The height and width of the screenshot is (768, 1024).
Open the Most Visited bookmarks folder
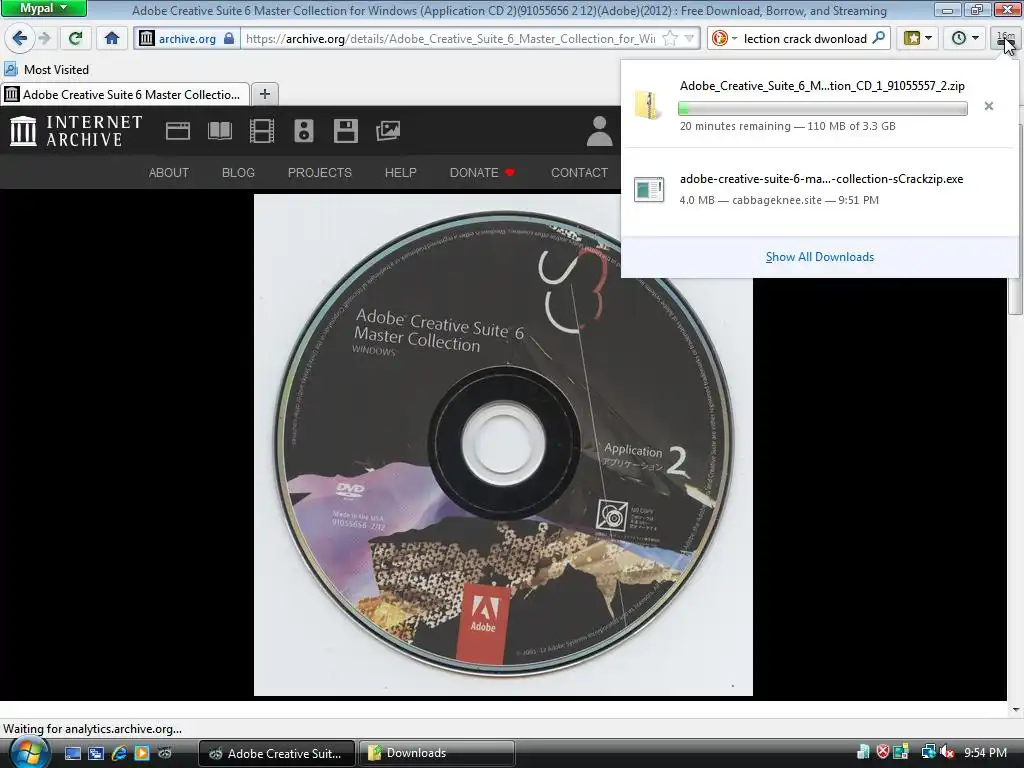coord(46,69)
